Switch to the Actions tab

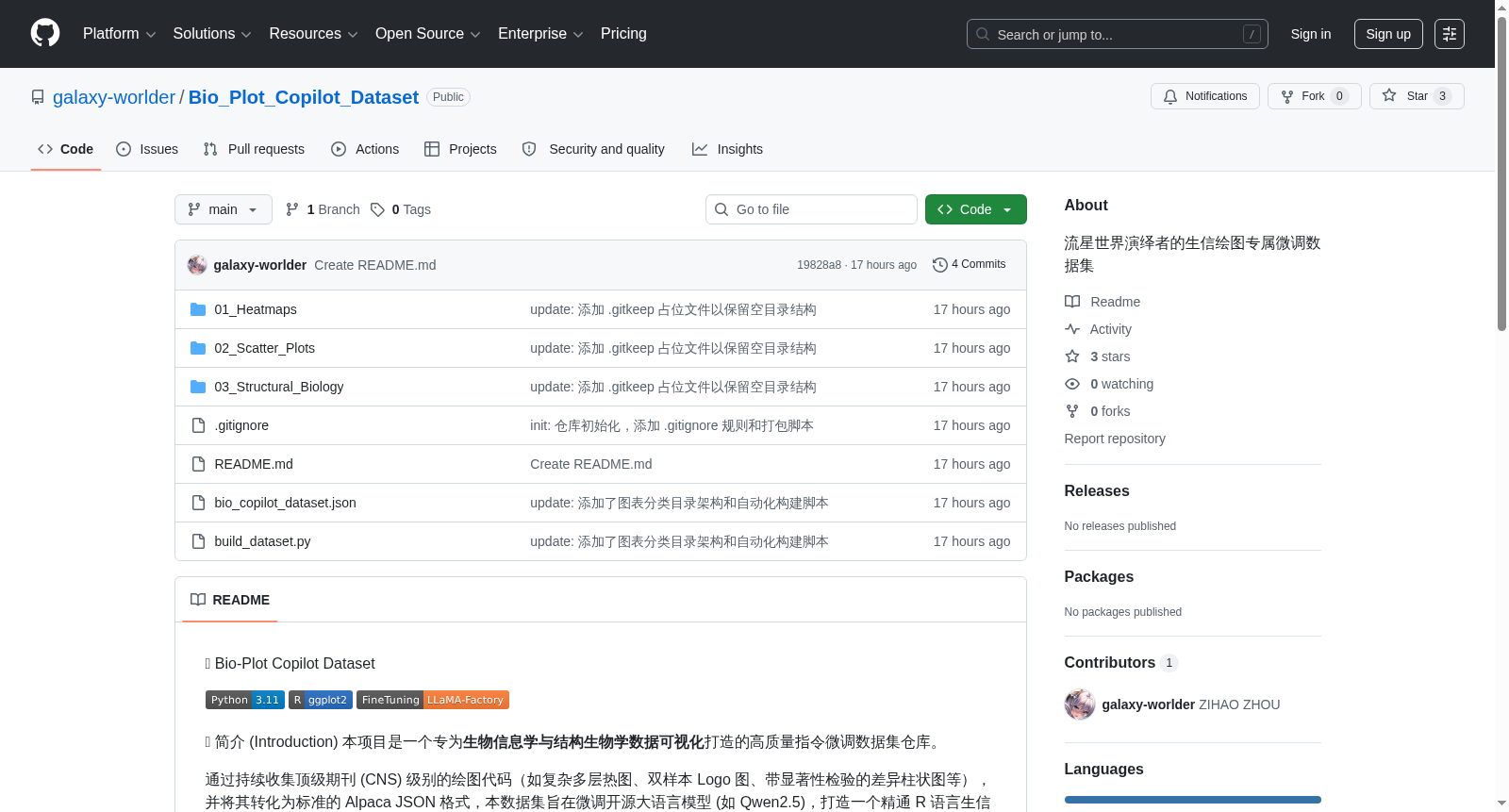365,149
